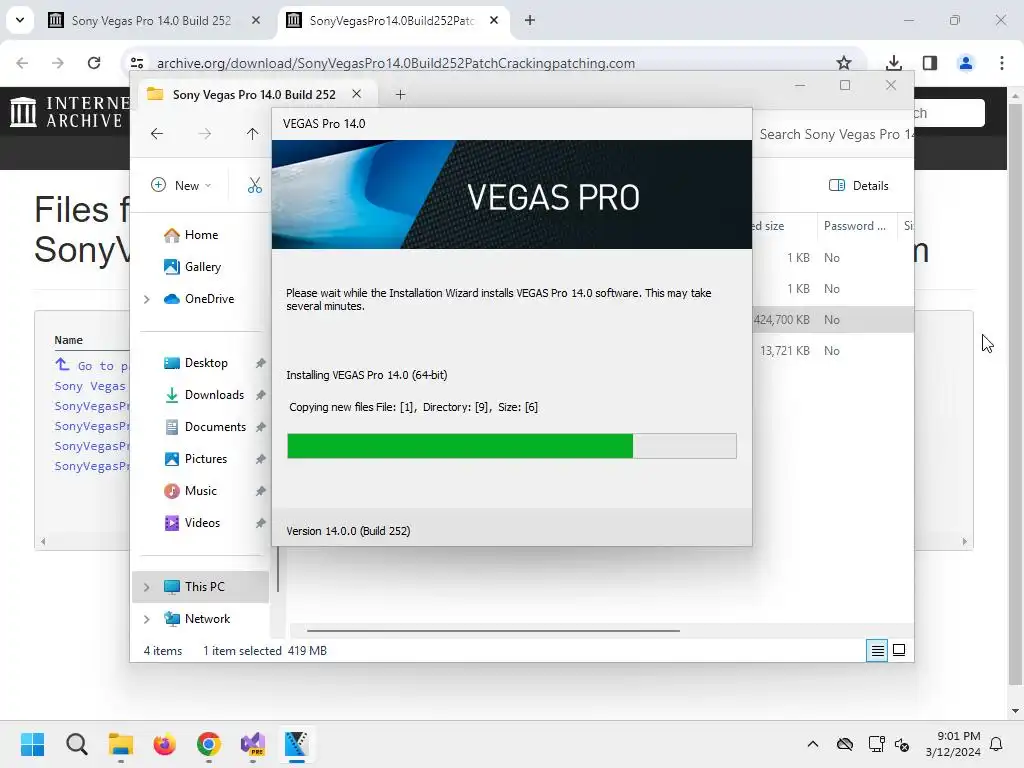Close the Sony Vegas Pro Explorer tab
Screen dimensions: 1024x768
[x=357, y=94]
